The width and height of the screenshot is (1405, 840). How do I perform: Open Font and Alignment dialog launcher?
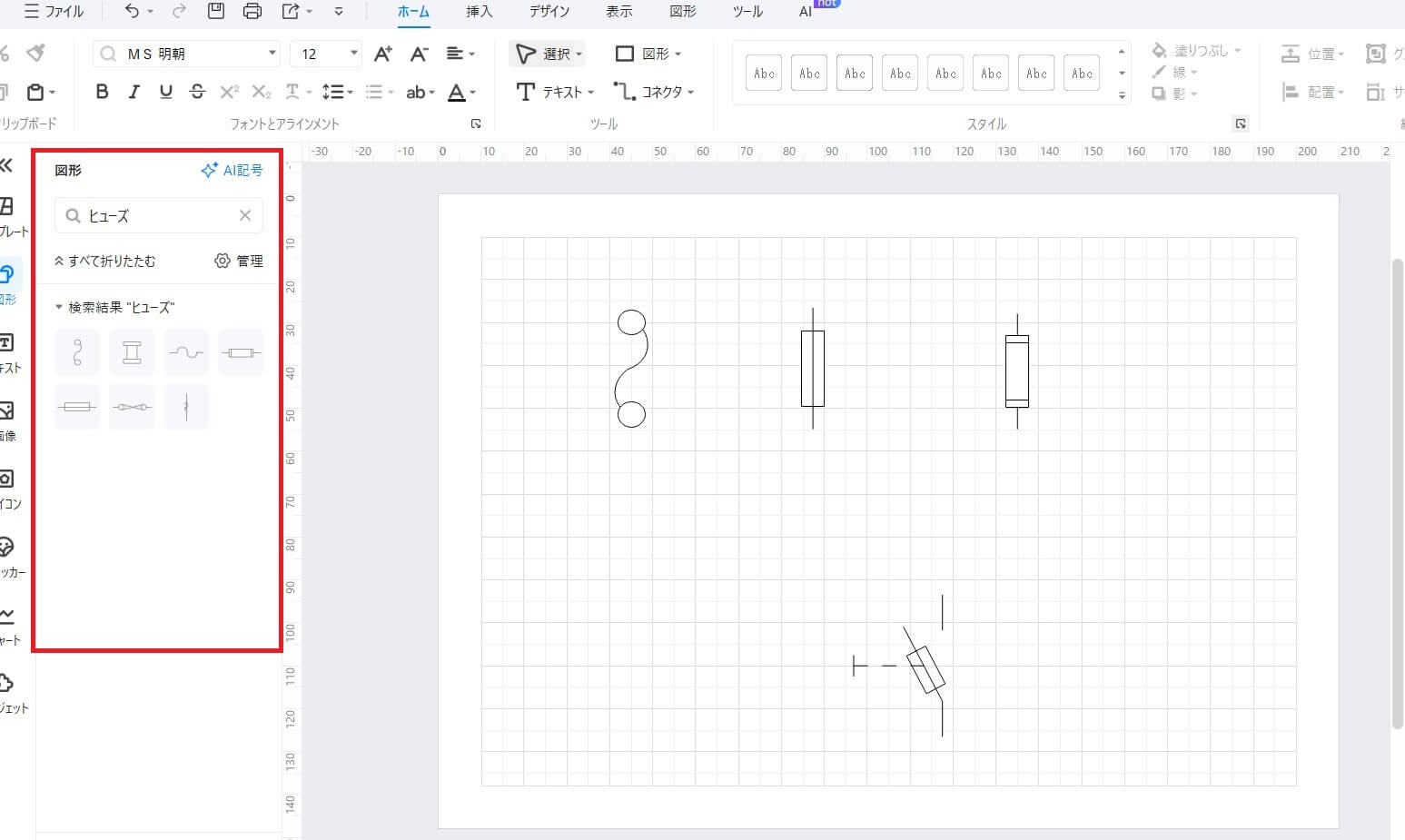[x=476, y=124]
